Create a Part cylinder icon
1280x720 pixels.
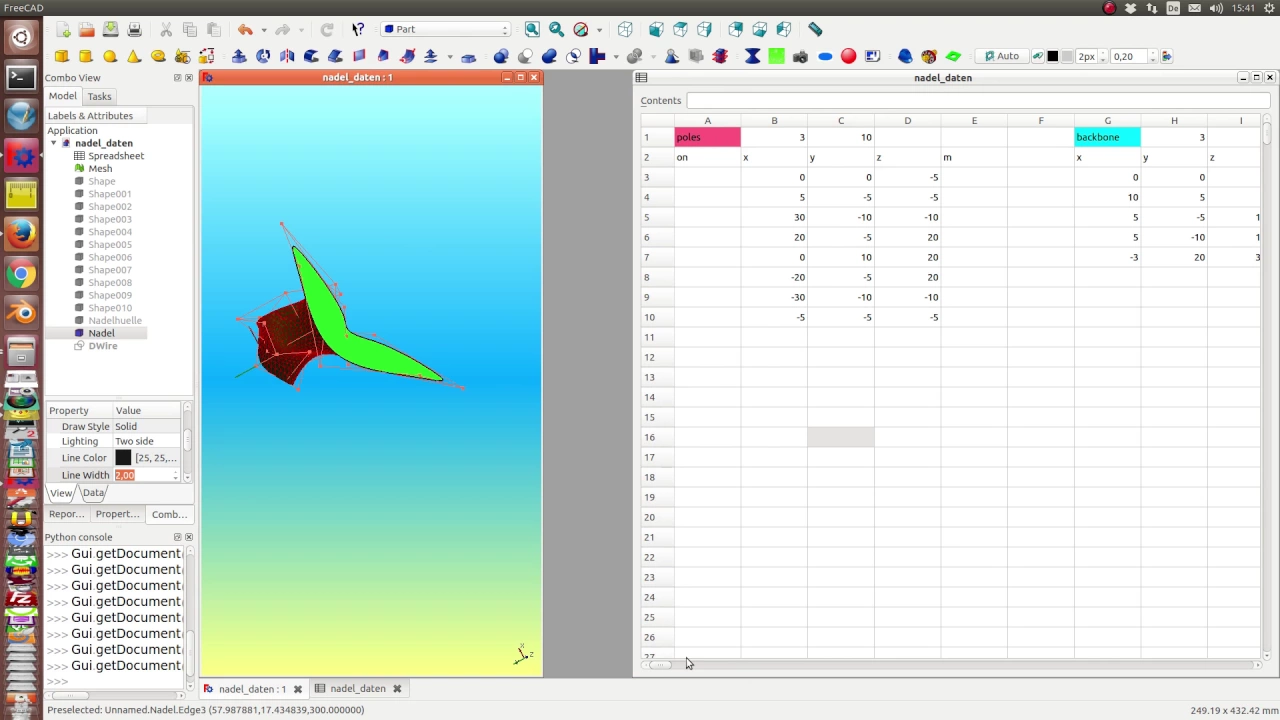click(x=86, y=57)
